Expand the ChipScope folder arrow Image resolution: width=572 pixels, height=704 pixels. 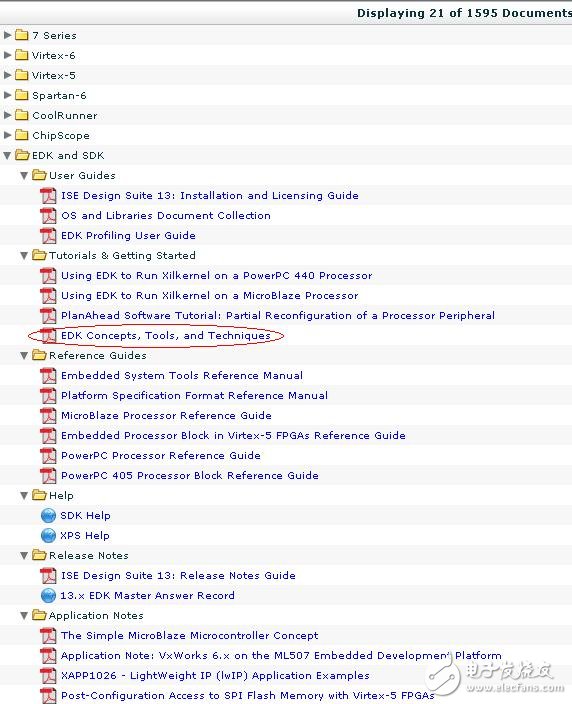click(x=7, y=135)
